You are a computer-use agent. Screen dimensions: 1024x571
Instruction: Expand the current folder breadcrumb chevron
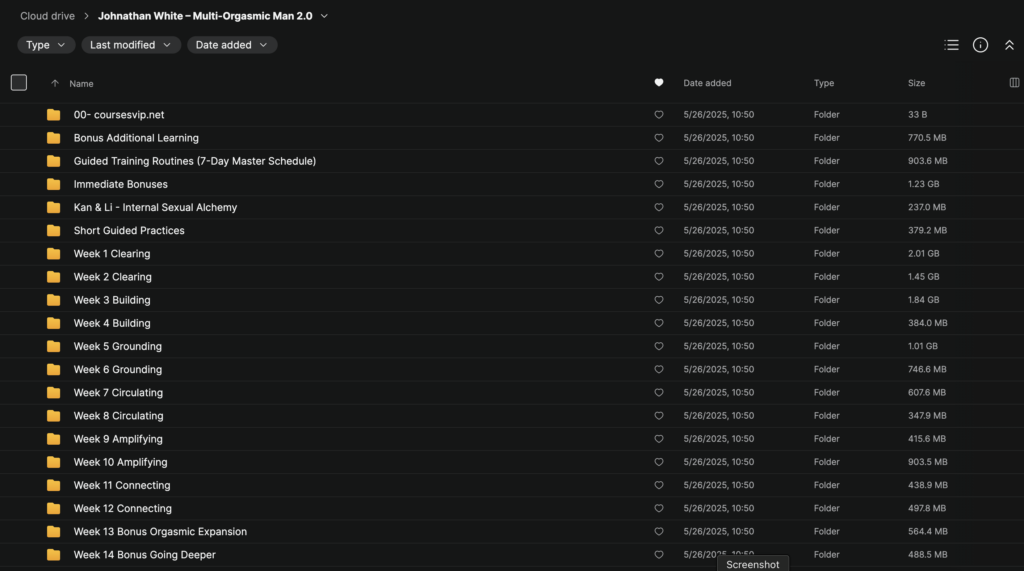(324, 16)
